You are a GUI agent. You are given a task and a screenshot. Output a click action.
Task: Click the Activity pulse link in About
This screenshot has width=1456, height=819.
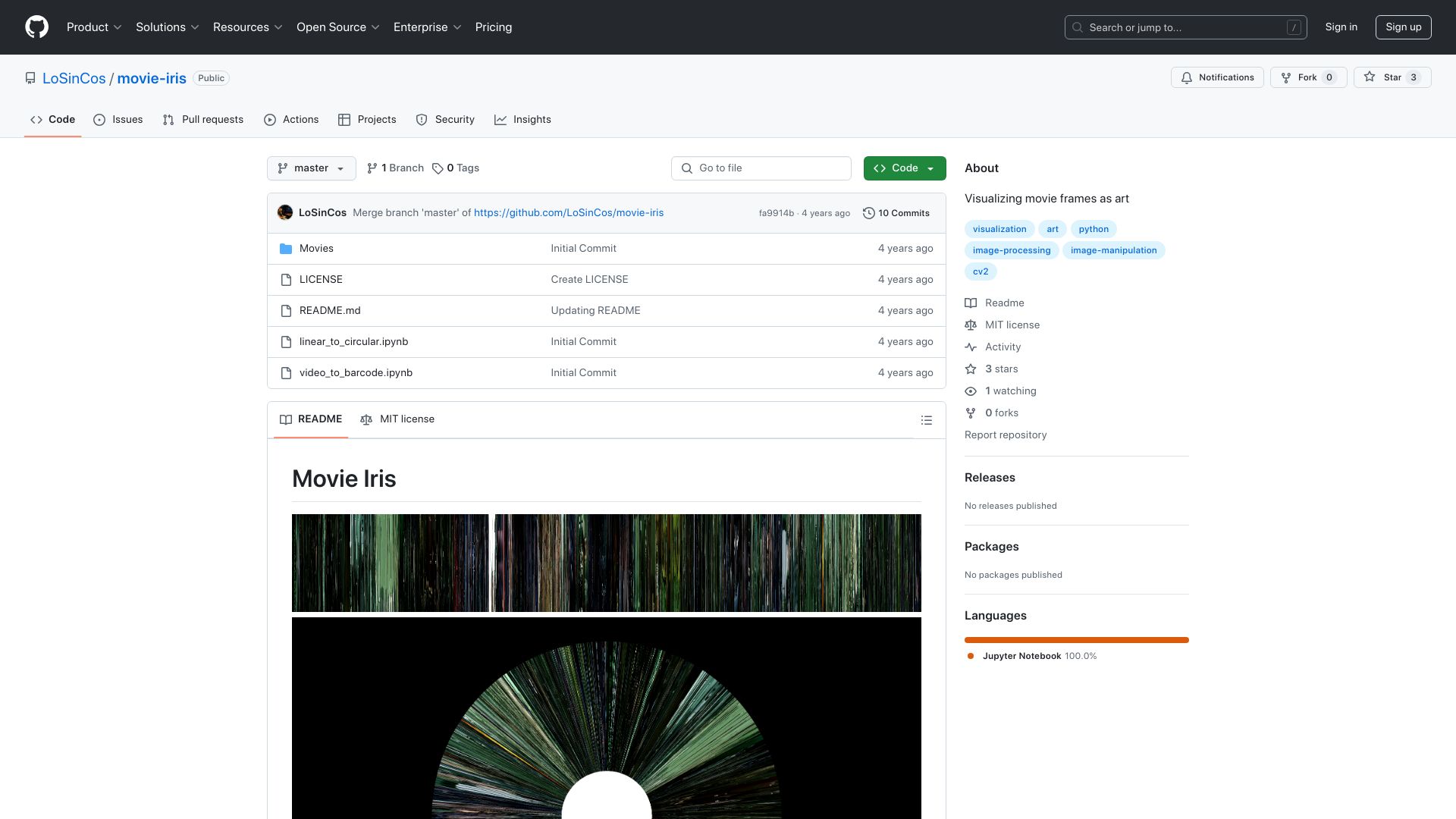[x=993, y=347]
